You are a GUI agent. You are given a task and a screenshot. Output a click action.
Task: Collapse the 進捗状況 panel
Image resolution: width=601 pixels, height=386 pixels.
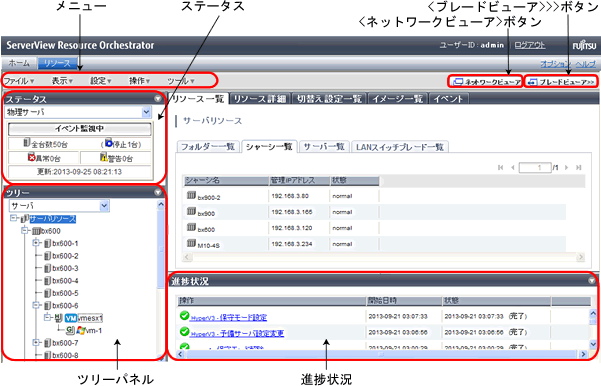(x=592, y=281)
